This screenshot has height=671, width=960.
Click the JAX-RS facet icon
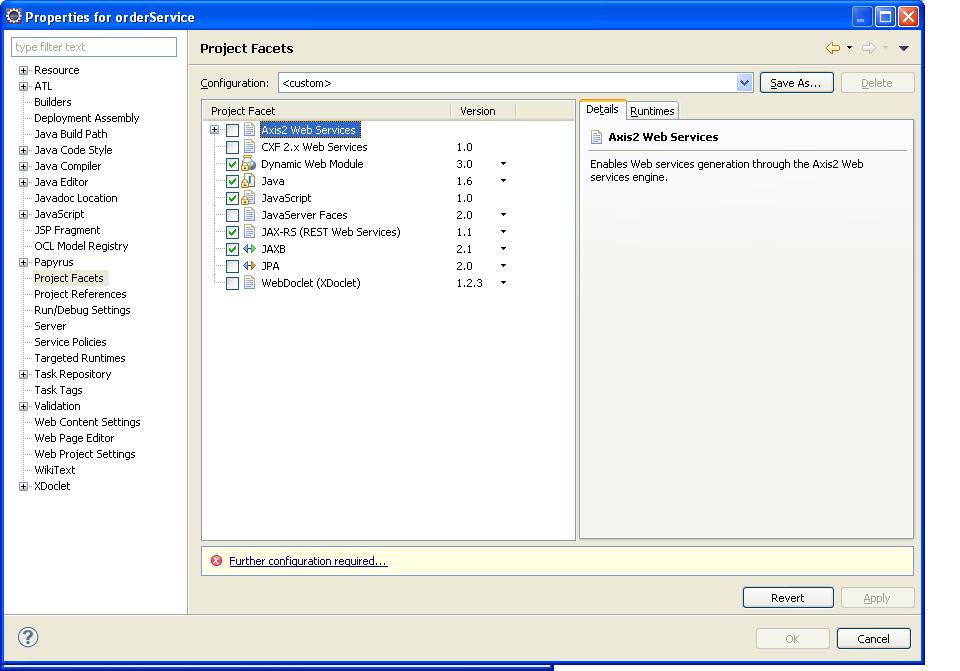pyautogui.click(x=249, y=232)
